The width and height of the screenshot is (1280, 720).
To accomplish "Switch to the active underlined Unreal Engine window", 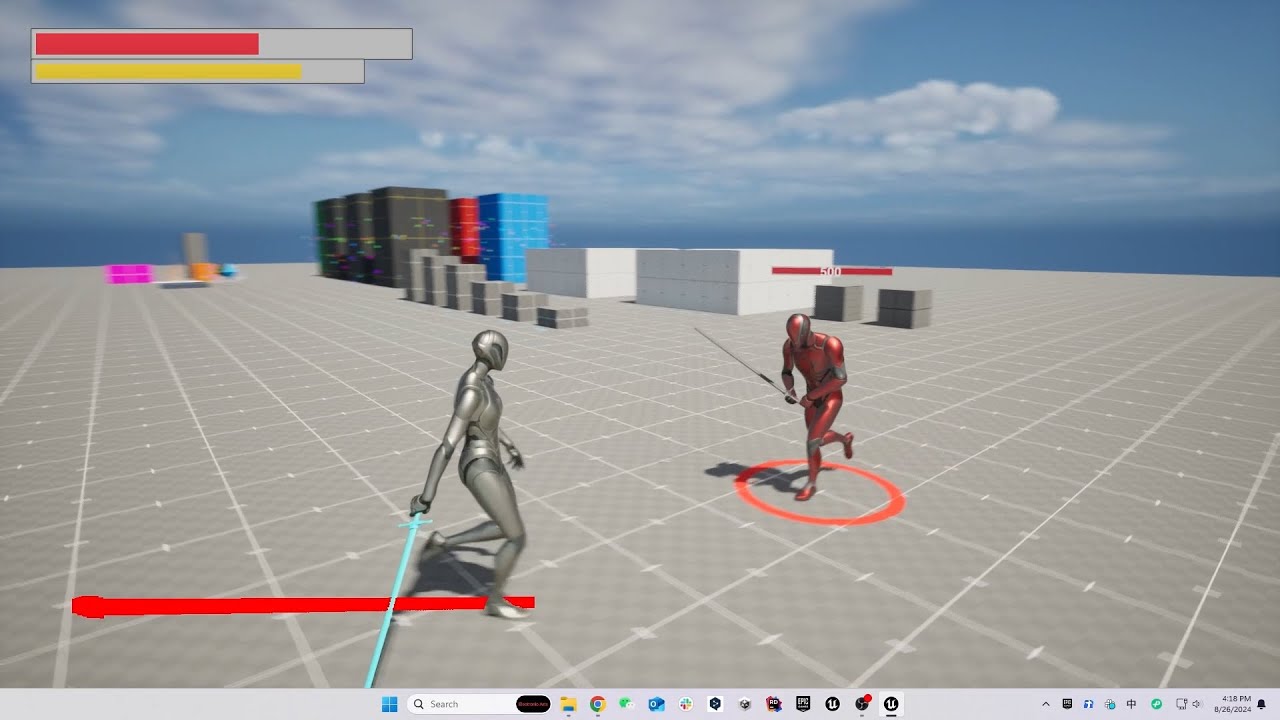I will point(891,704).
